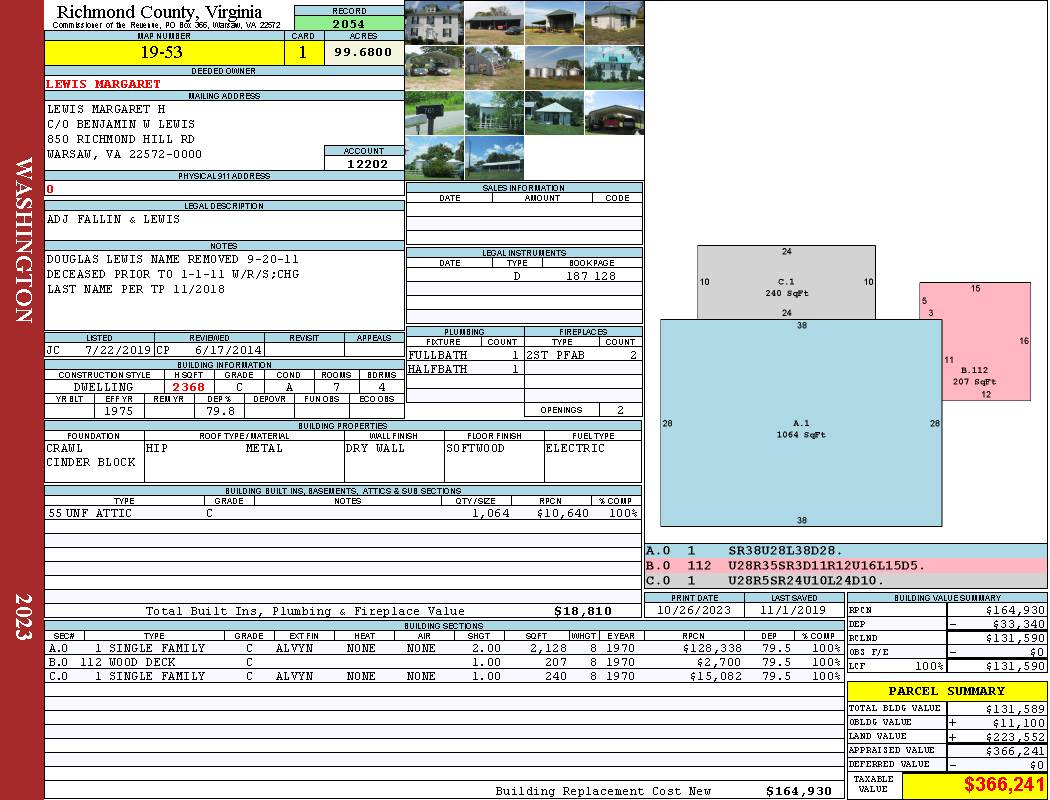The image size is (1050, 800).
Task: Open the carport with red truck photo
Action: (x=614, y=112)
